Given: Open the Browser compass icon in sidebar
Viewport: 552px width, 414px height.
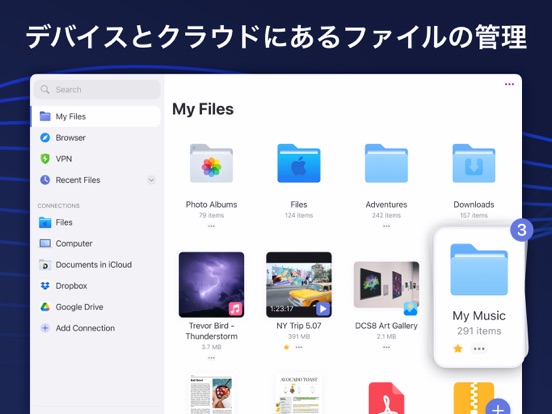Looking at the screenshot, I should click(x=45, y=138).
